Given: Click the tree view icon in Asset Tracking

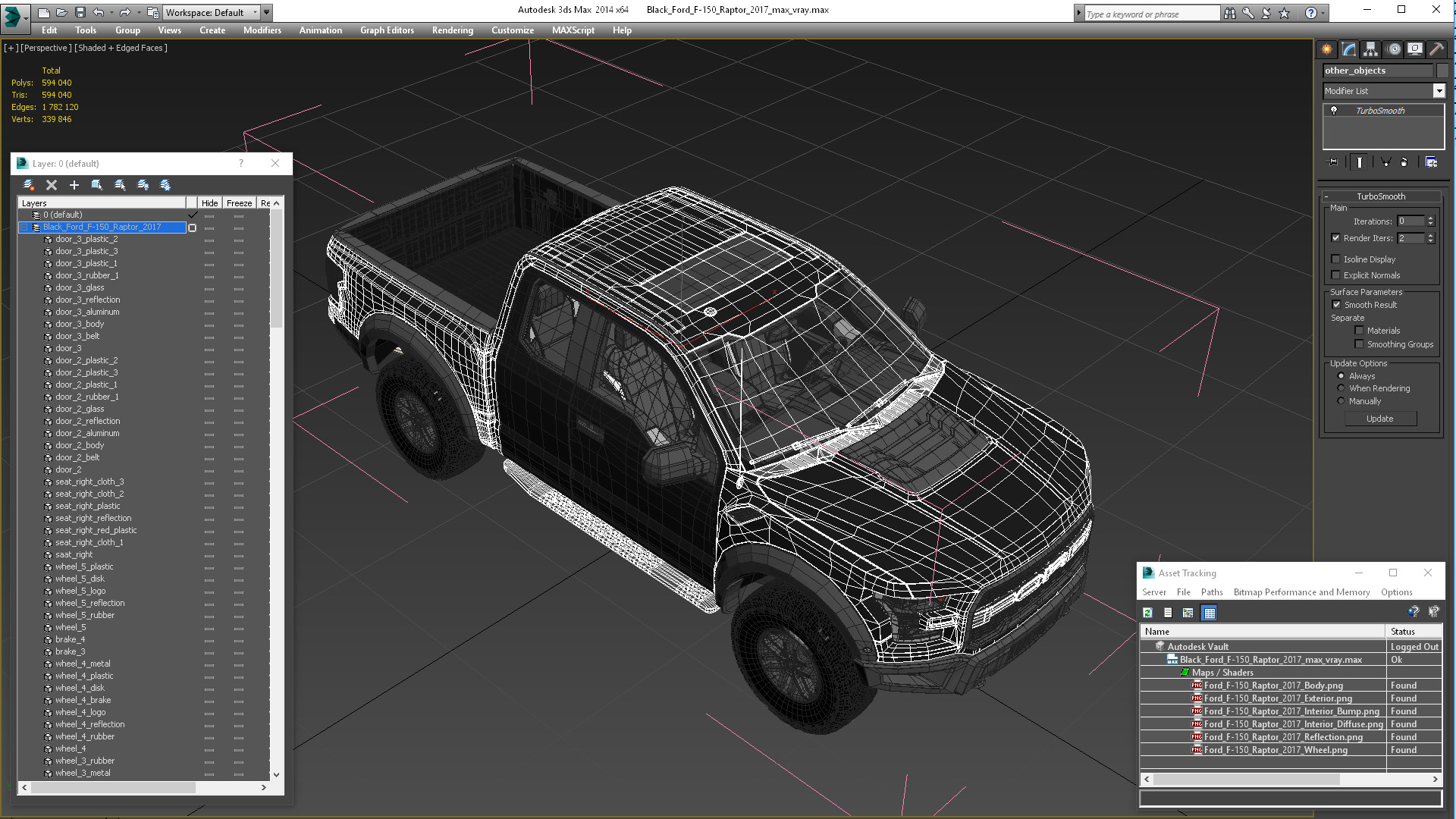Looking at the screenshot, I should [x=1188, y=613].
